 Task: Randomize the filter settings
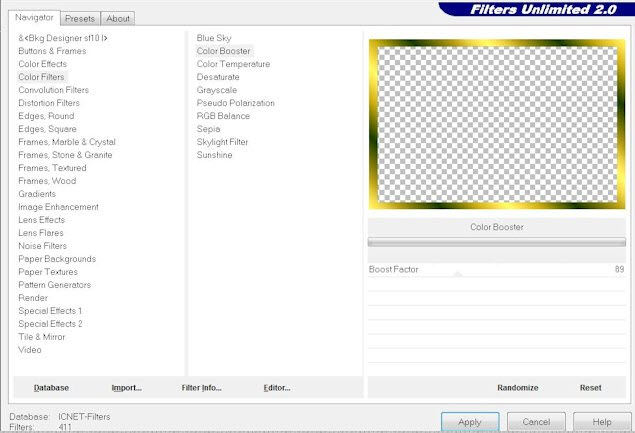(518, 388)
